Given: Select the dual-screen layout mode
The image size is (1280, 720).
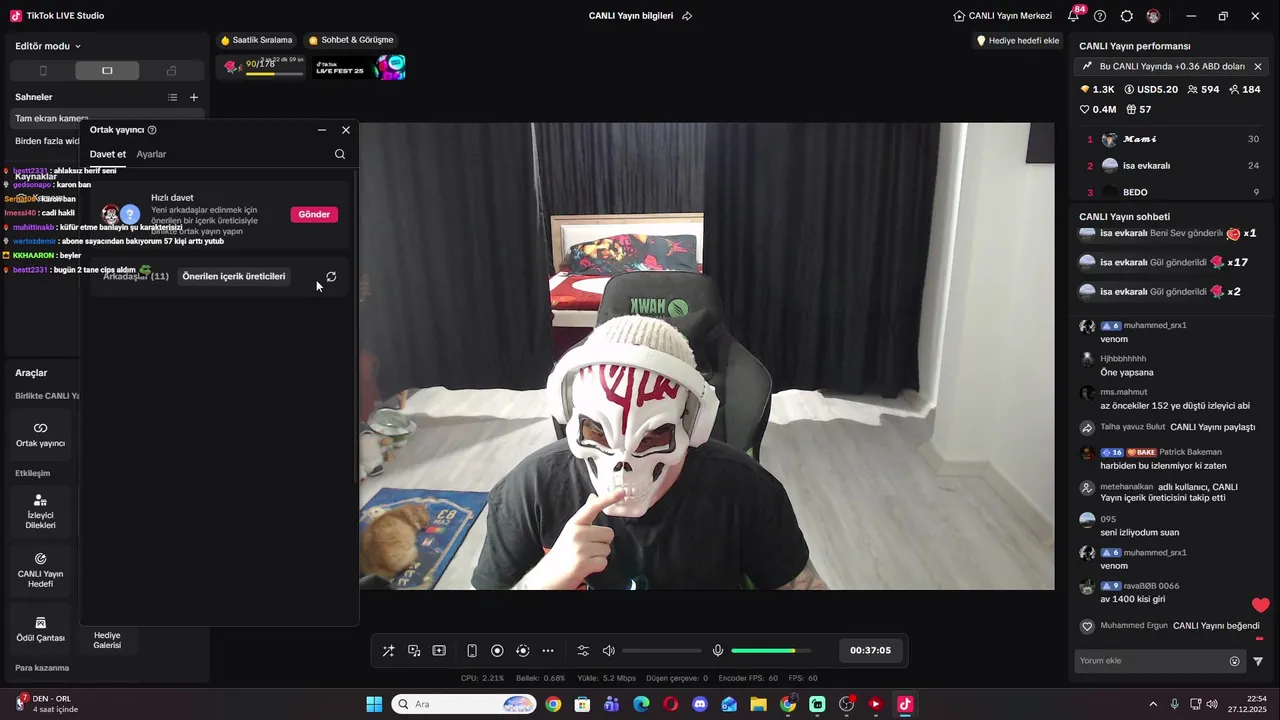Looking at the screenshot, I should [x=171, y=71].
